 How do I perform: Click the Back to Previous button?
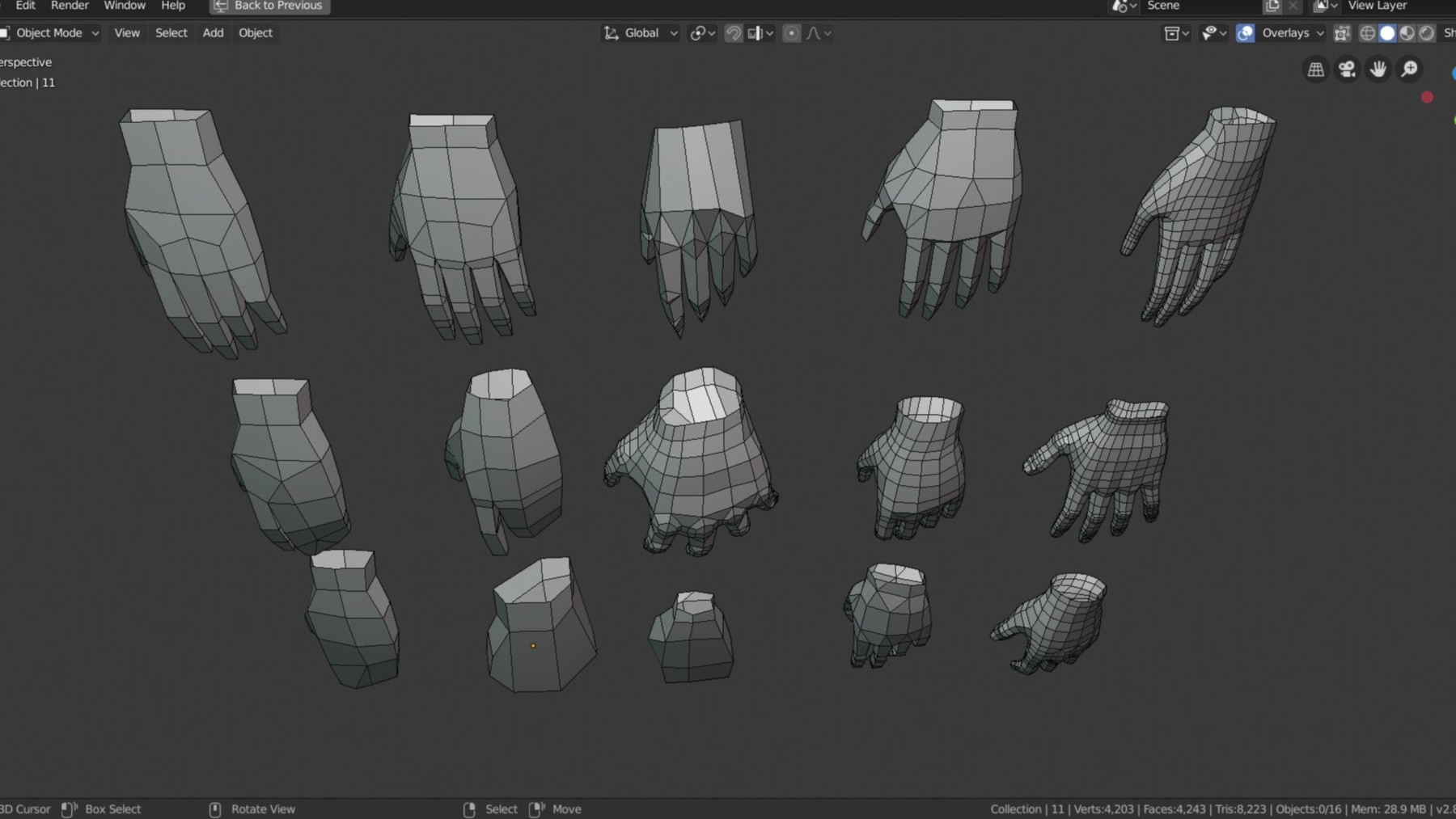point(269,6)
